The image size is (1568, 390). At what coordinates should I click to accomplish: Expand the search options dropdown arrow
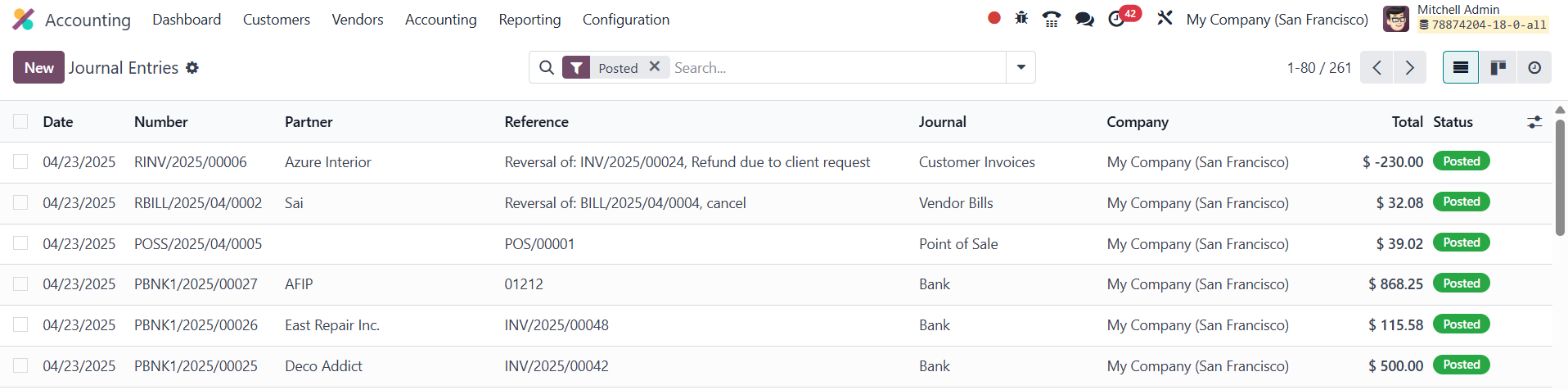(x=1021, y=68)
